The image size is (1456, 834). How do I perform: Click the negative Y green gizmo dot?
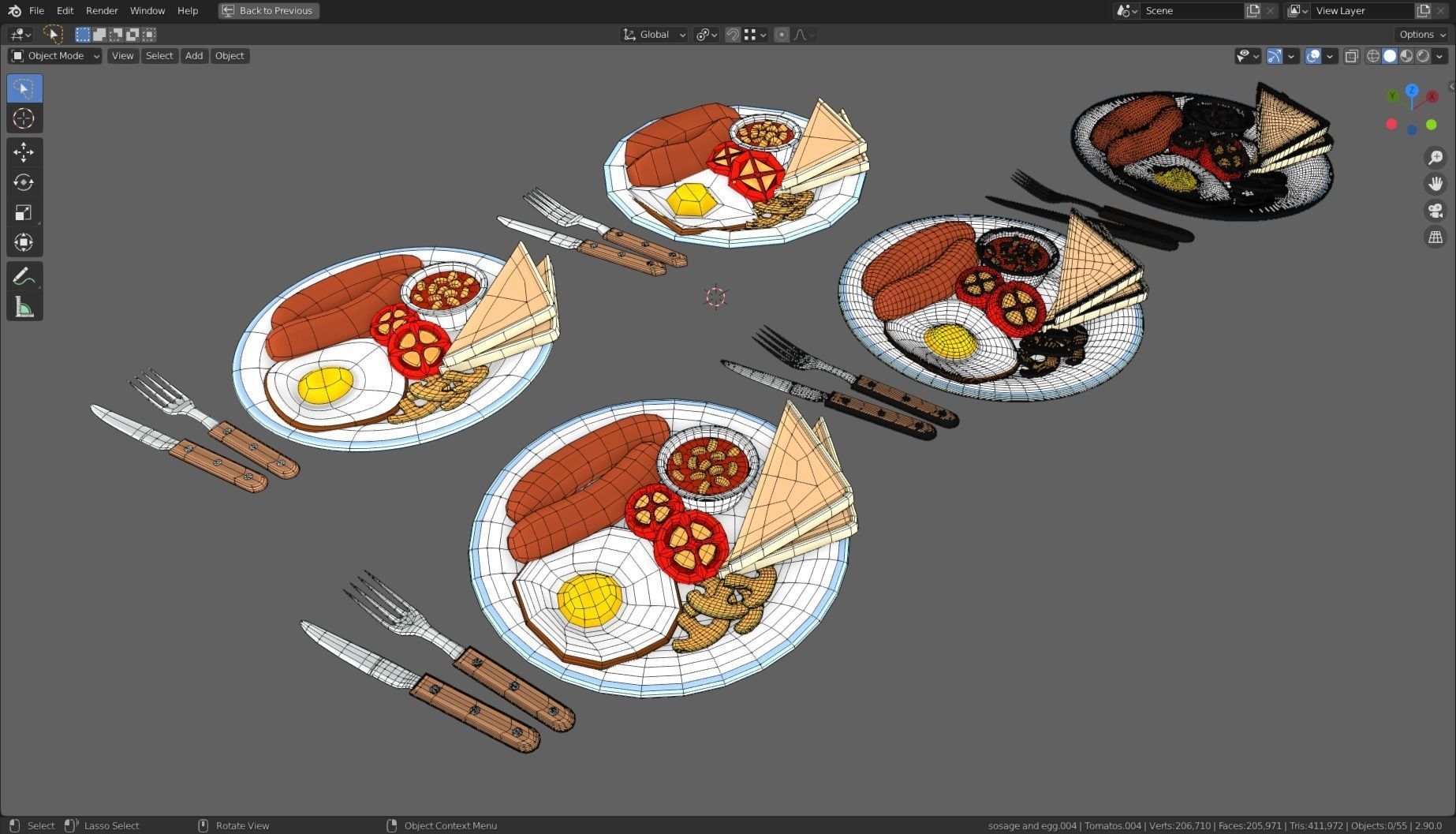[1432, 125]
